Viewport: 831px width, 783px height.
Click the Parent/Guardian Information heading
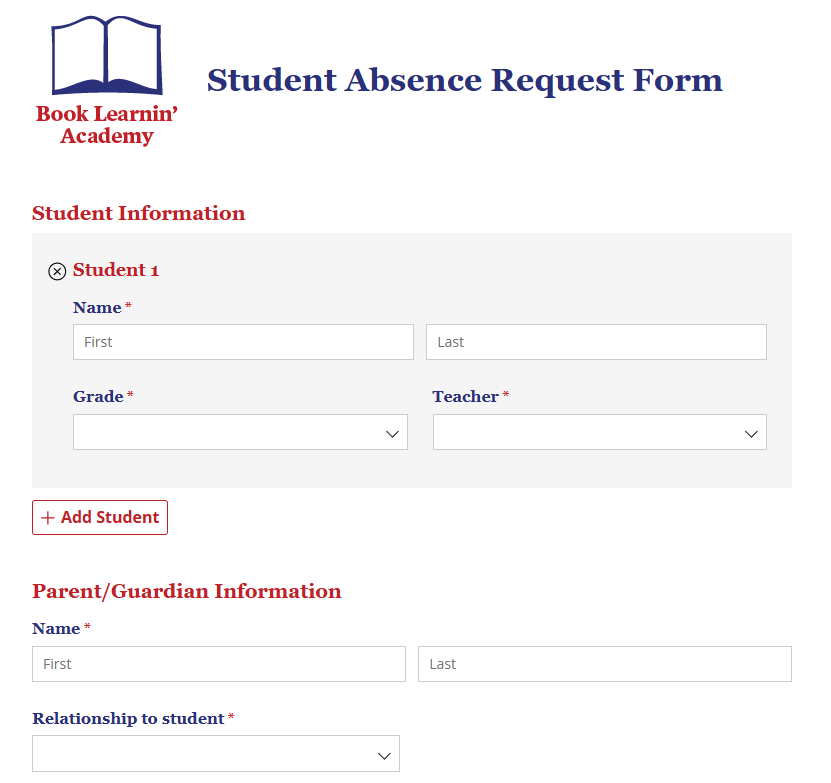click(186, 591)
